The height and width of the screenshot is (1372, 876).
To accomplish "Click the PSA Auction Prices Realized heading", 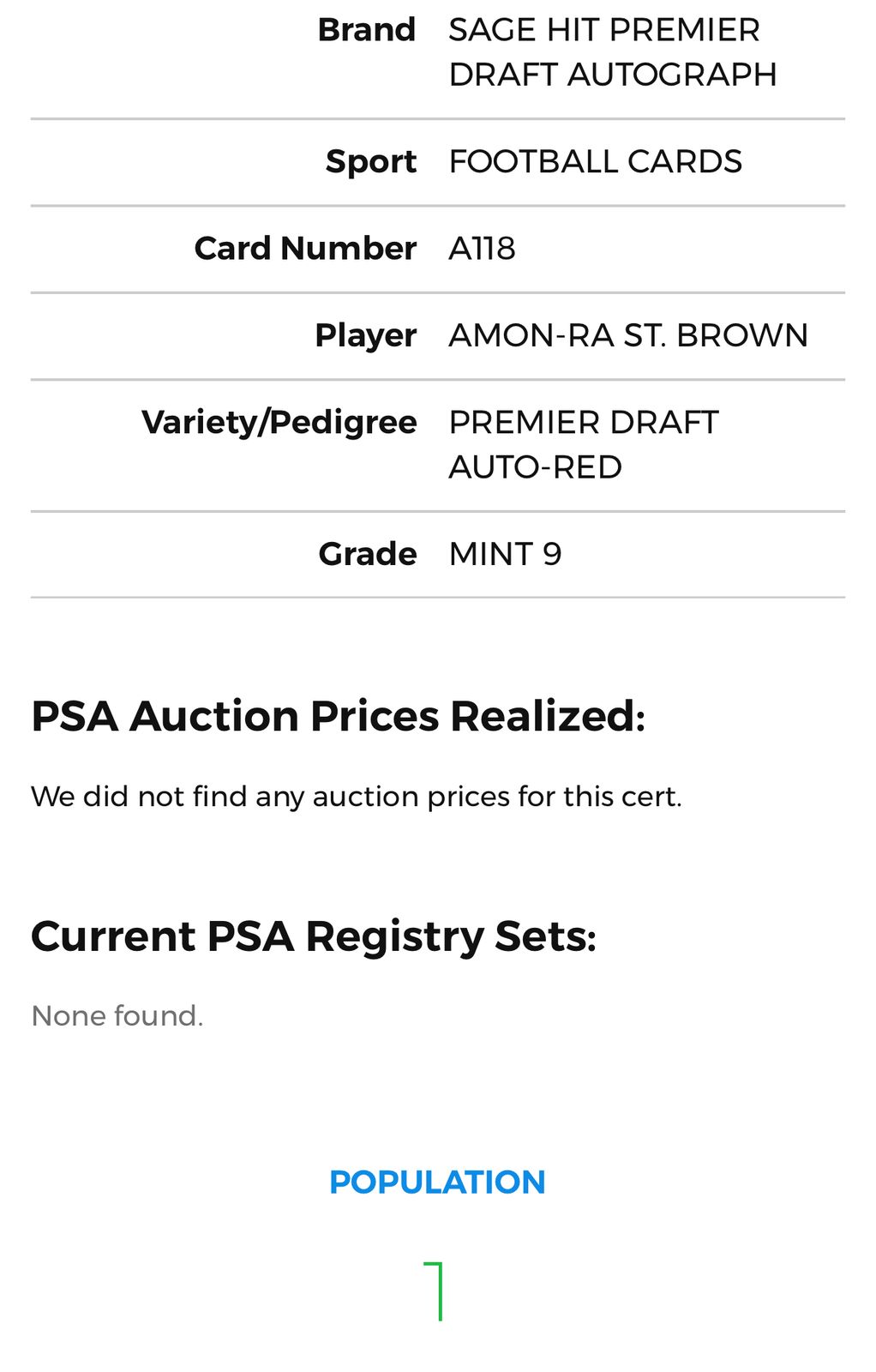I will [x=338, y=717].
